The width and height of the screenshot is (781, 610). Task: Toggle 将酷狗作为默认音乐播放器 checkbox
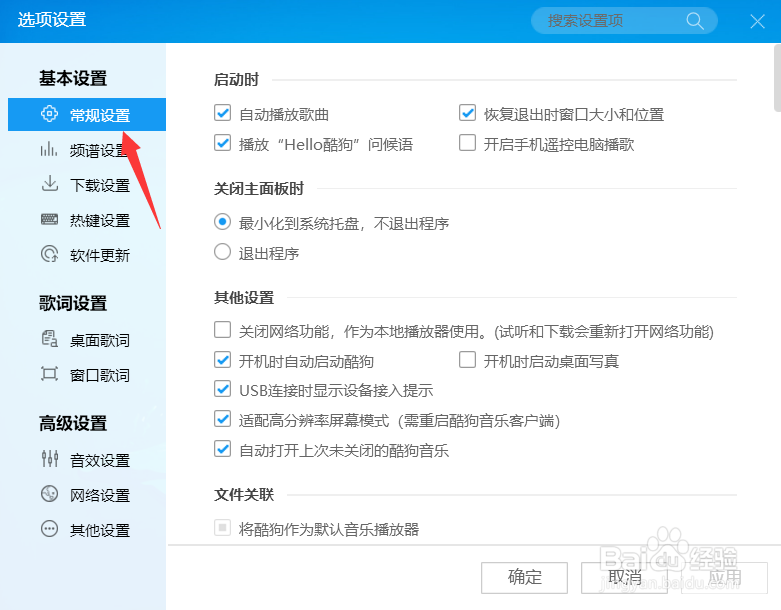pos(222,527)
